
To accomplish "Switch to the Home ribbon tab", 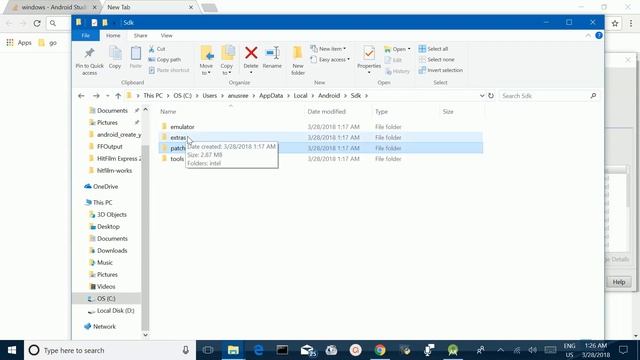I will (x=113, y=36).
